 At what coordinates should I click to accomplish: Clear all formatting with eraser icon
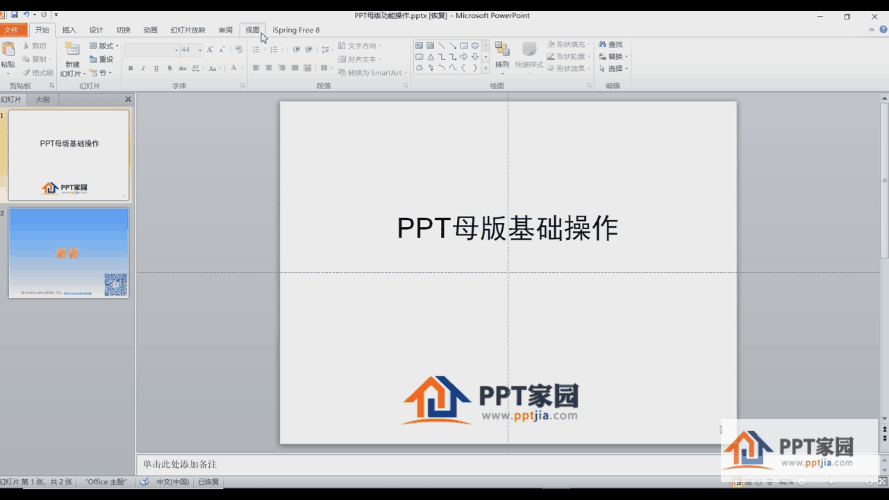(239, 50)
